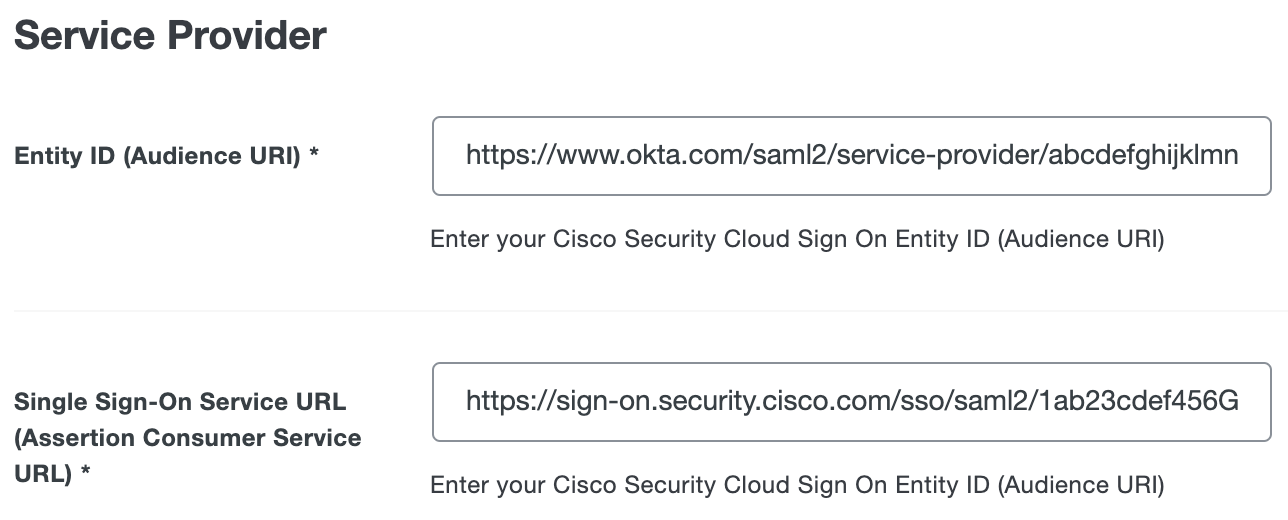Screen dimensions: 1288x520
Task: Click the Entity ID (Audience URI) input field
Action: click(852, 156)
